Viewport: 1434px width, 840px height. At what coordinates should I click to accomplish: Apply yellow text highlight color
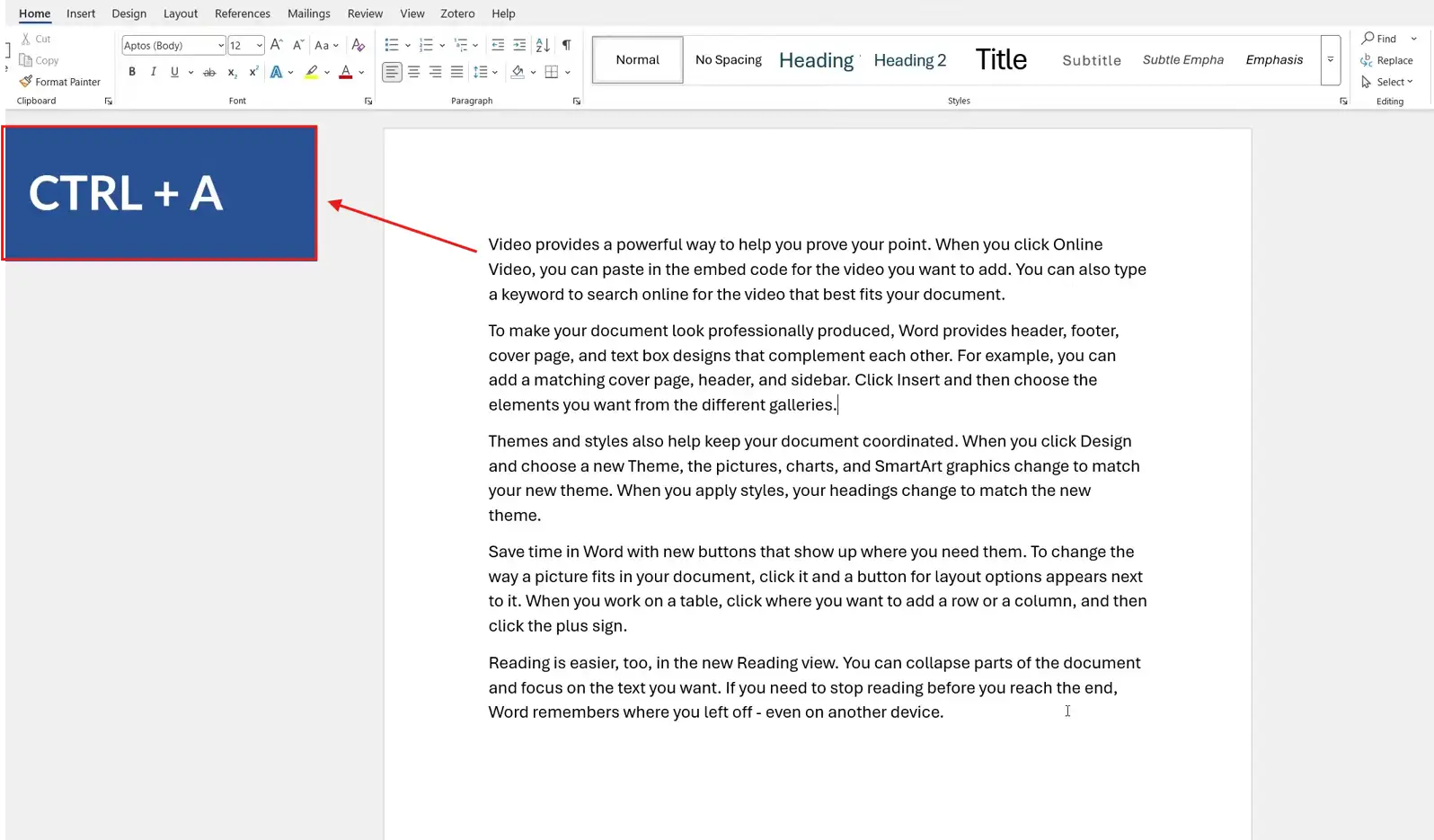312,72
